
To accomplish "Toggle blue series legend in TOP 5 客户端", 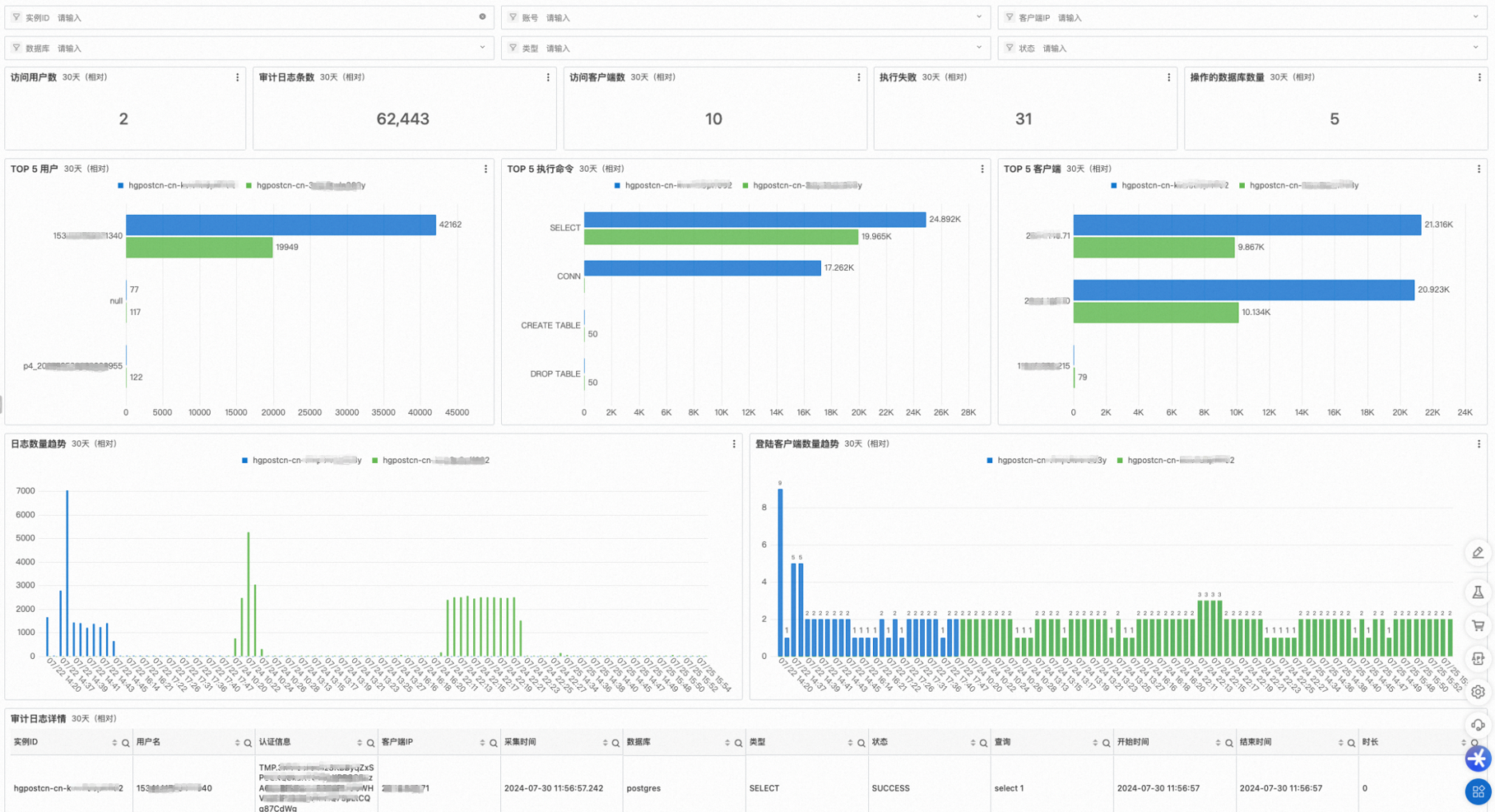I will [x=1169, y=185].
